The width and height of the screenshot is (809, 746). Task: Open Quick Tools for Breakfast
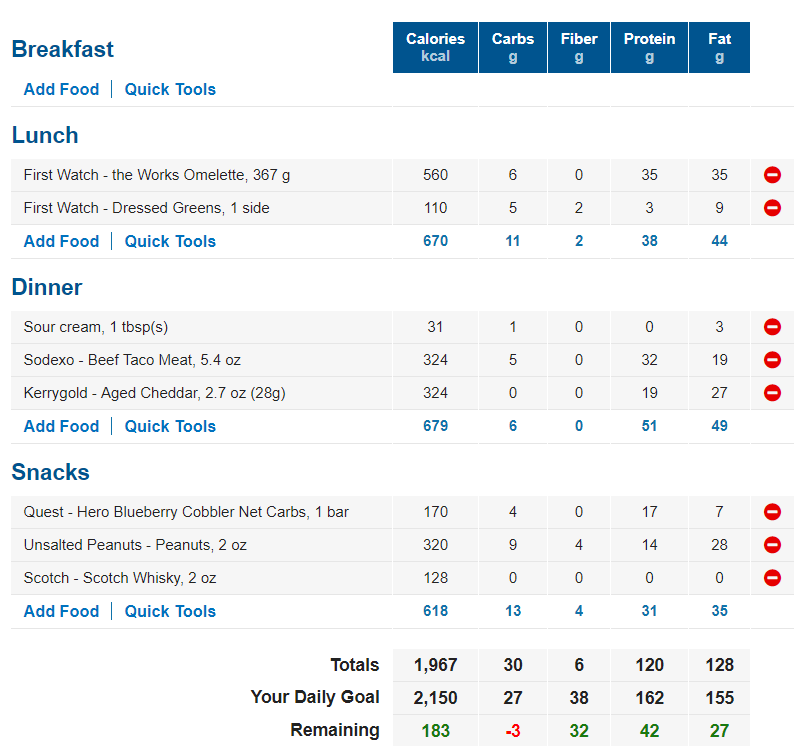point(170,89)
